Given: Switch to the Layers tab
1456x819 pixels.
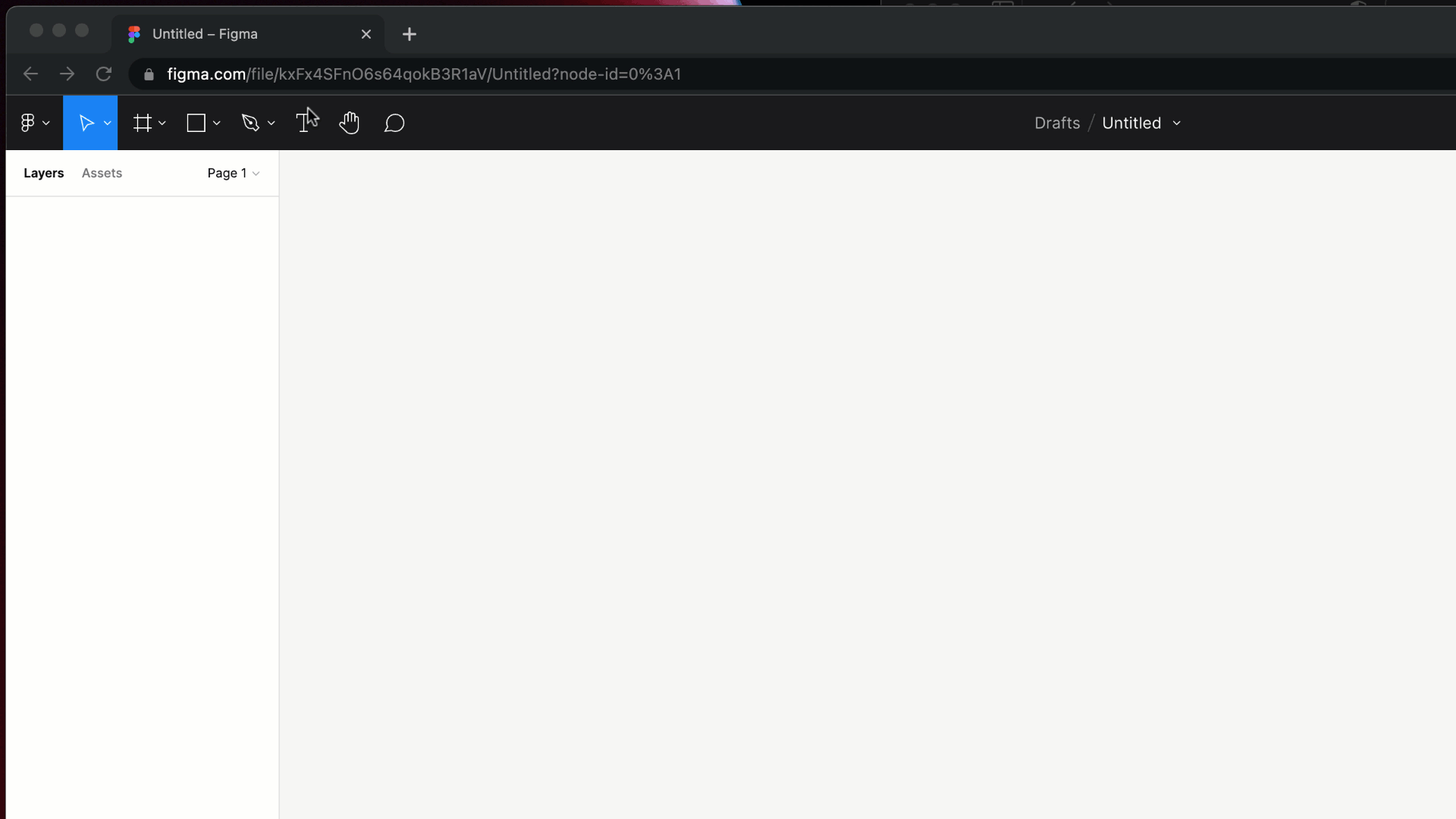Looking at the screenshot, I should (44, 172).
